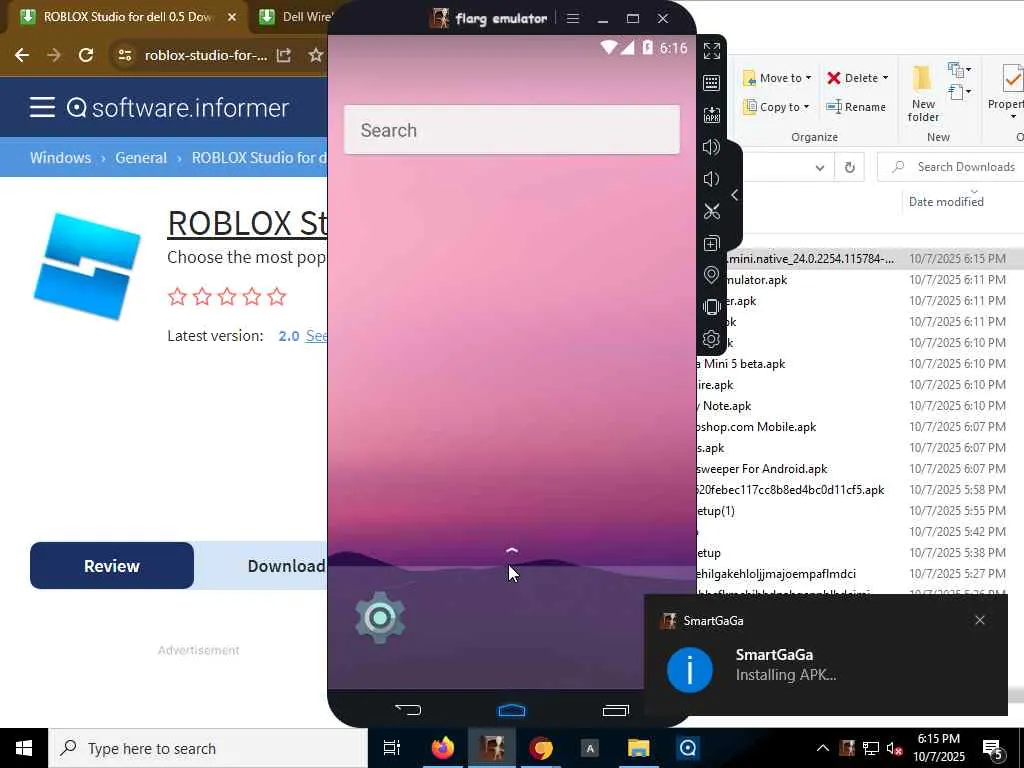Viewport: 1024px width, 768px height.
Task: Dismiss the SmartGaGa notification
Action: pos(980,620)
